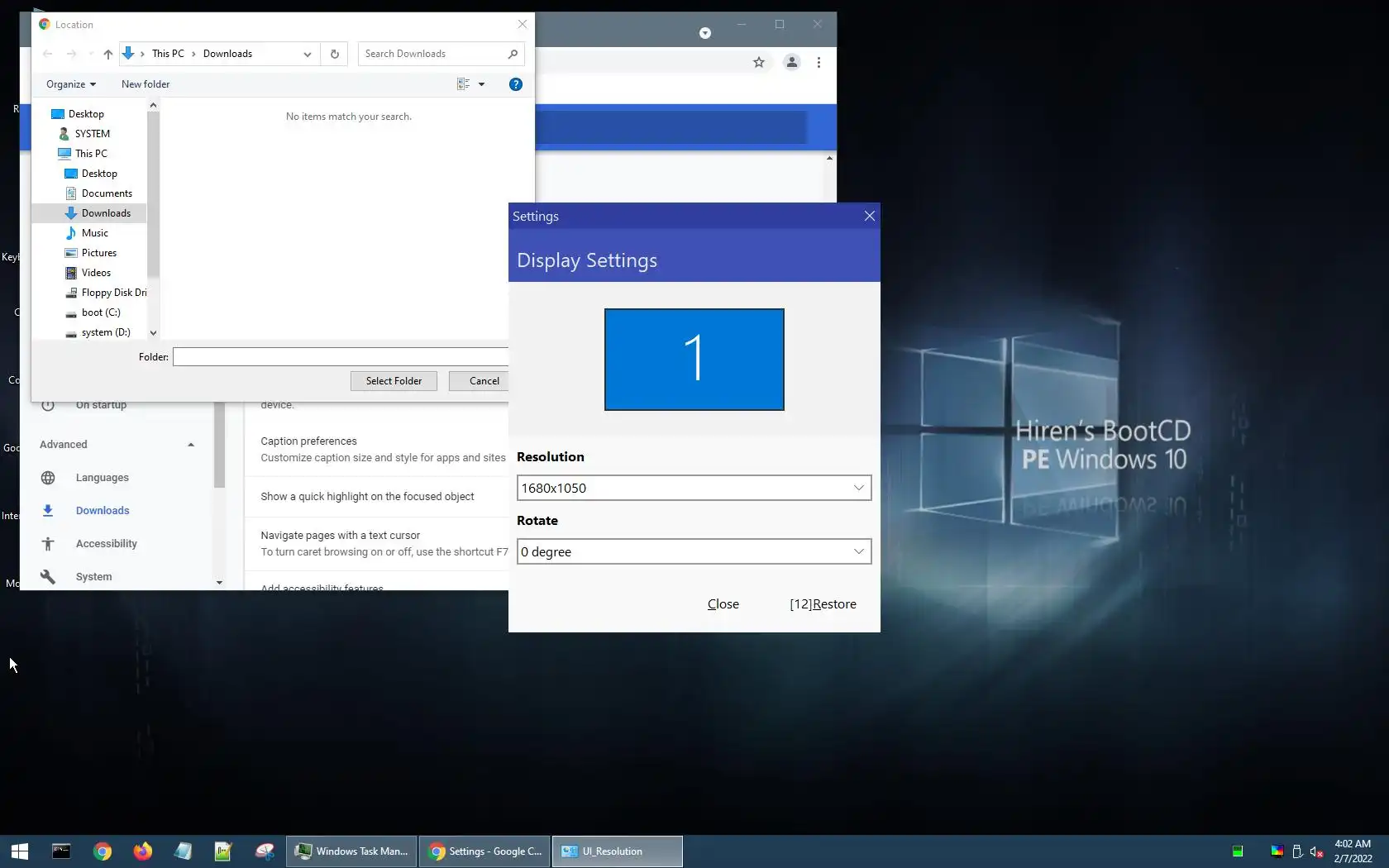Go up one folder level in Location dialog
1389x868 pixels.
pyautogui.click(x=108, y=54)
